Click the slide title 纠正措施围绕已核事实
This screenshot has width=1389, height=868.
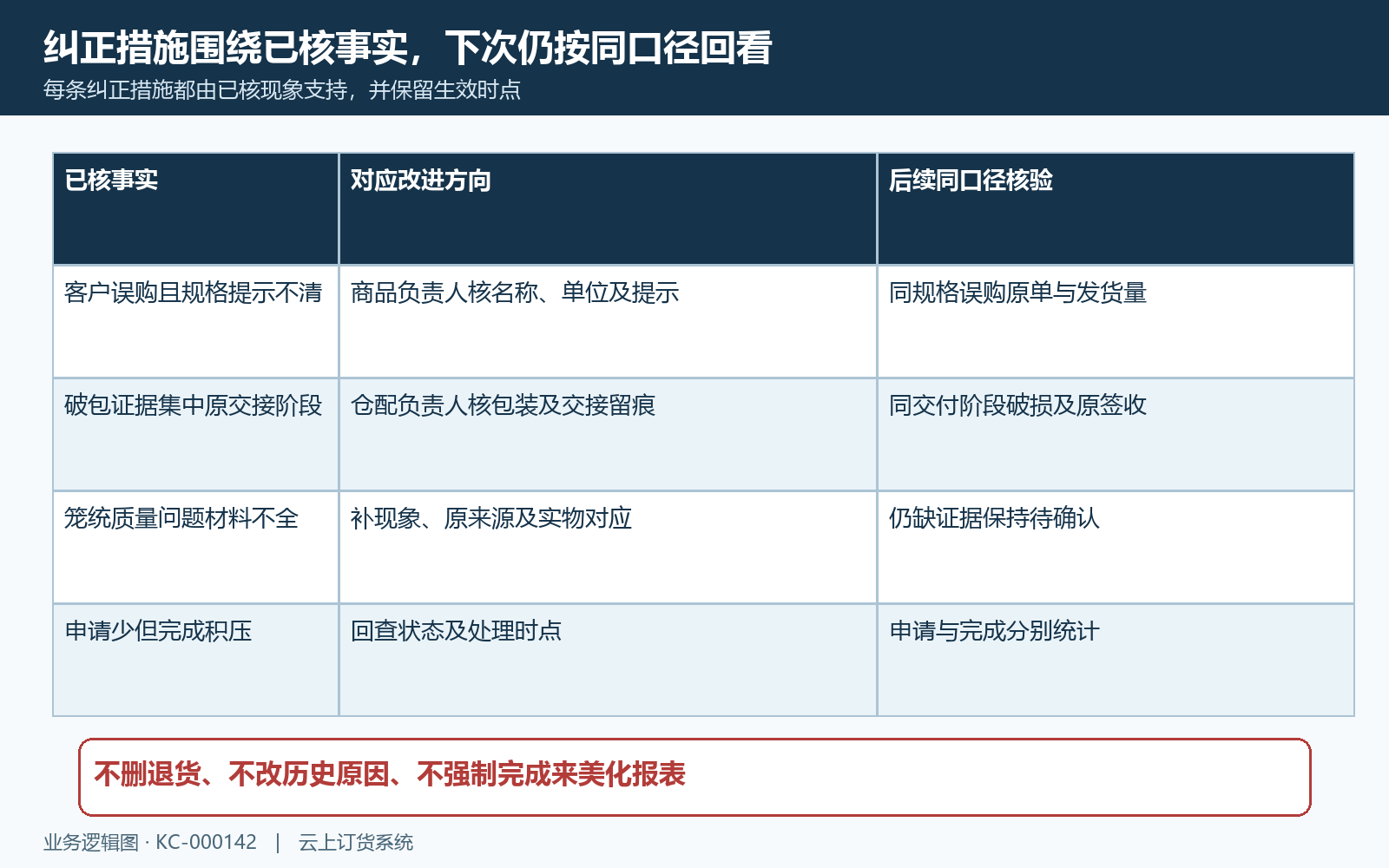point(408,48)
